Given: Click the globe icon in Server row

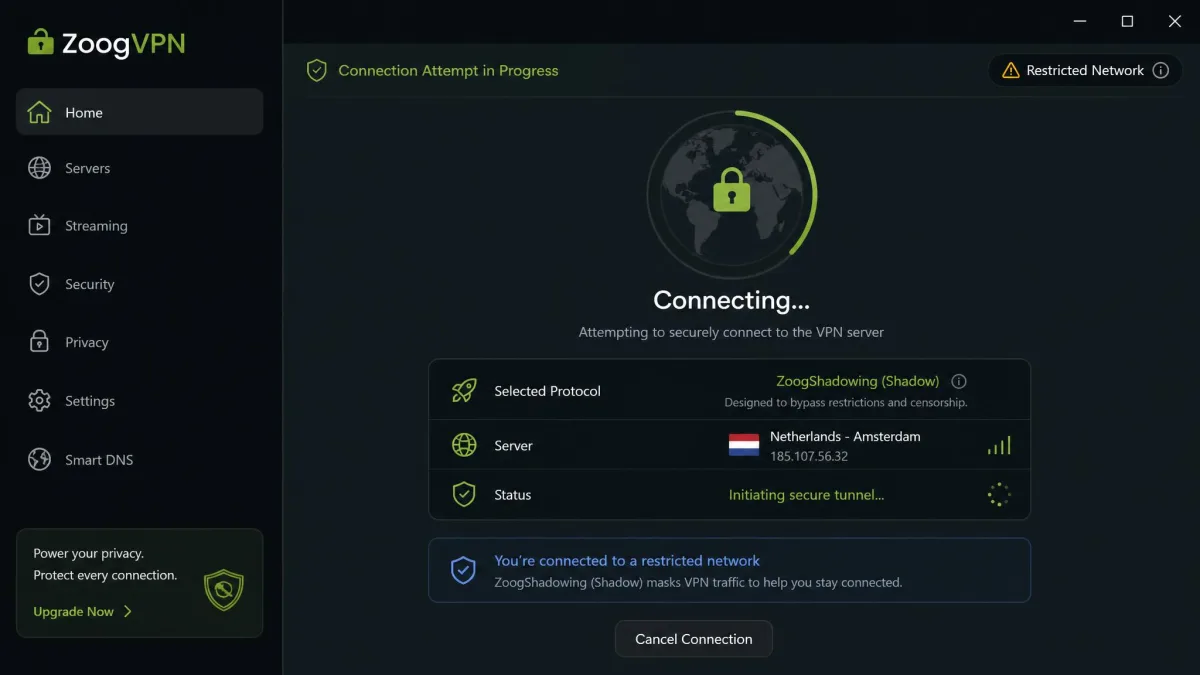Looking at the screenshot, I should tap(464, 445).
